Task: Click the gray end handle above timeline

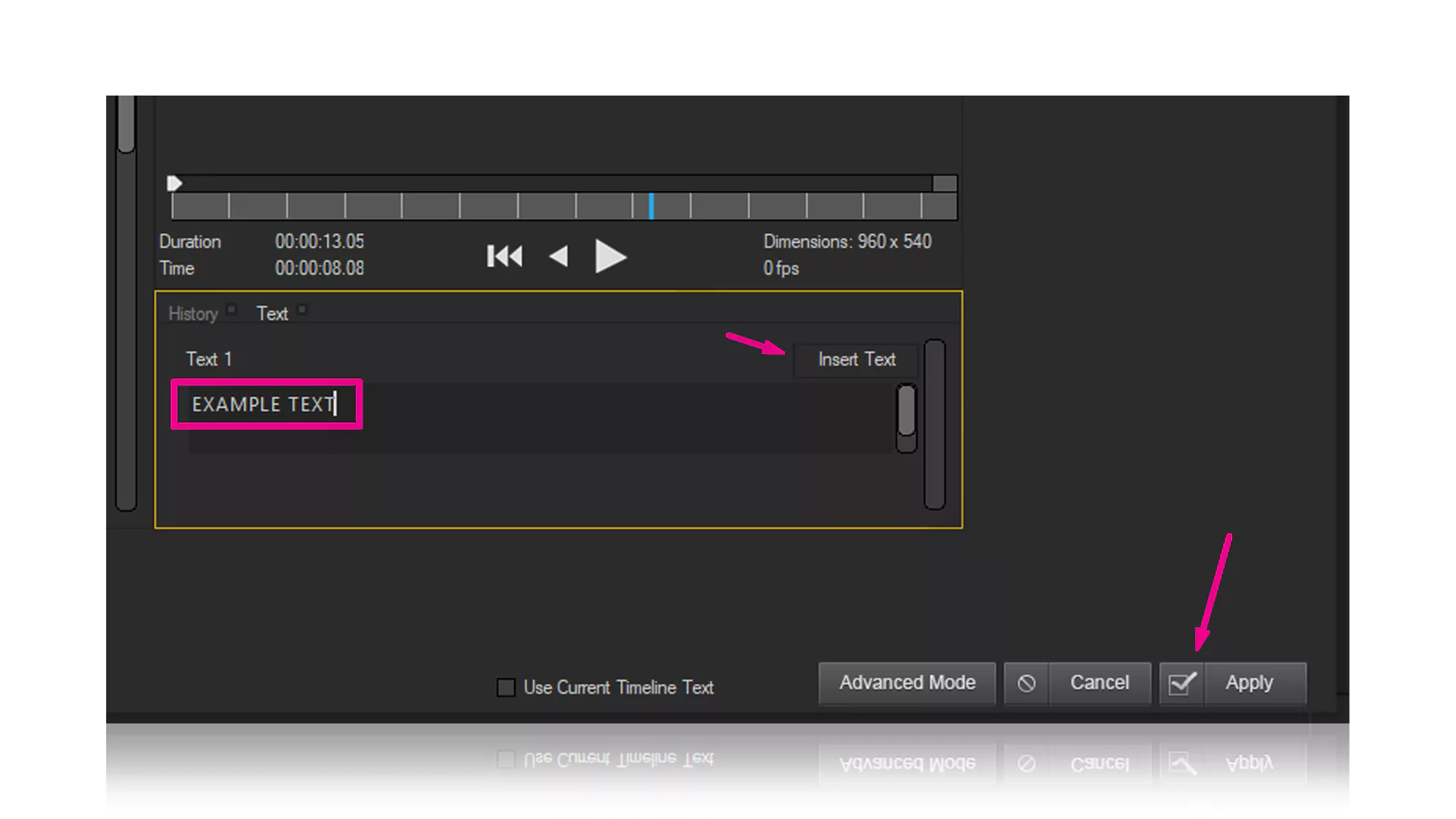Action: [x=945, y=183]
